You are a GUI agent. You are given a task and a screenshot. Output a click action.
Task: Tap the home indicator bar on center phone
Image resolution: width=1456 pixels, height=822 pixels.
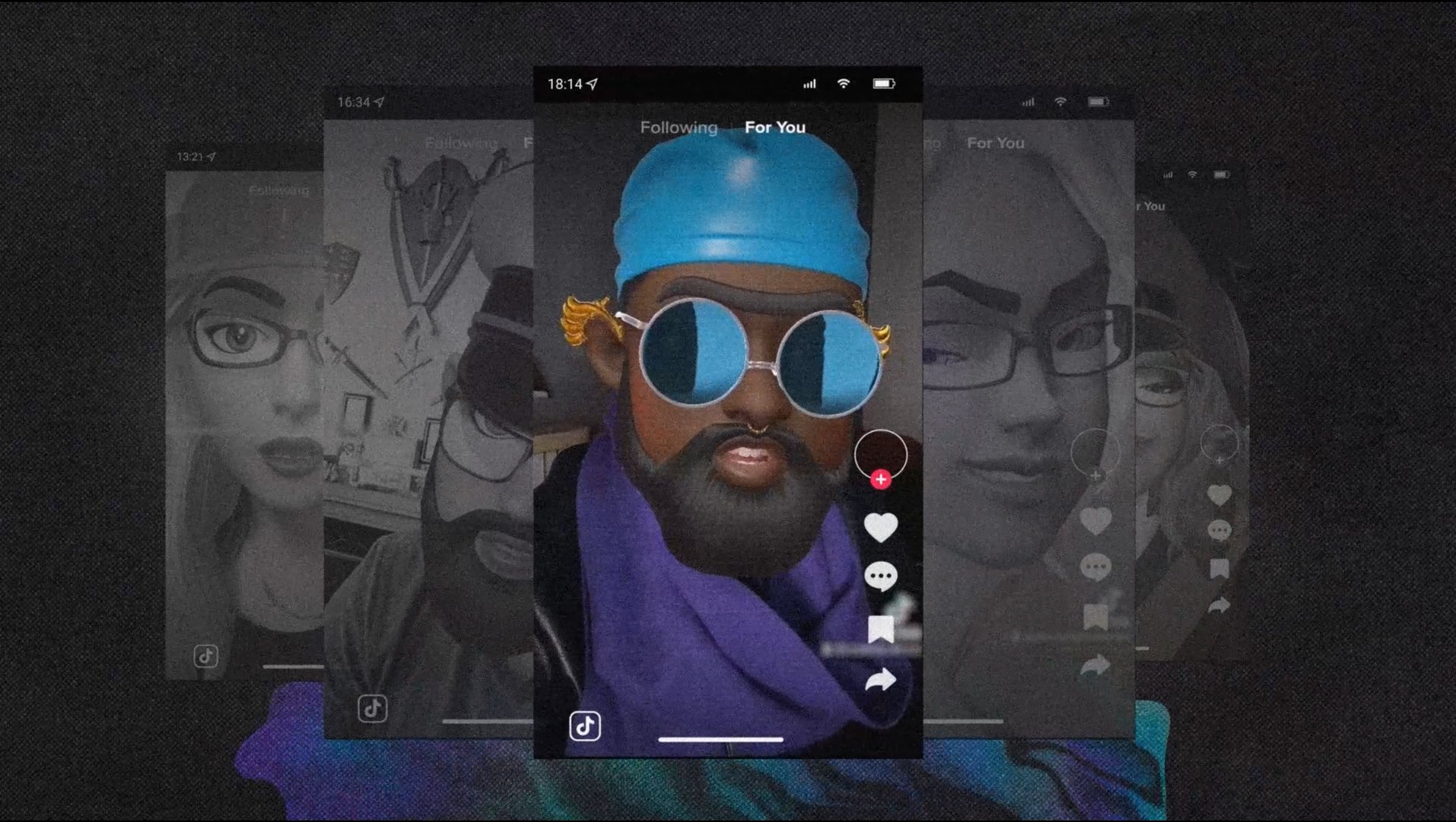pyautogui.click(x=720, y=739)
